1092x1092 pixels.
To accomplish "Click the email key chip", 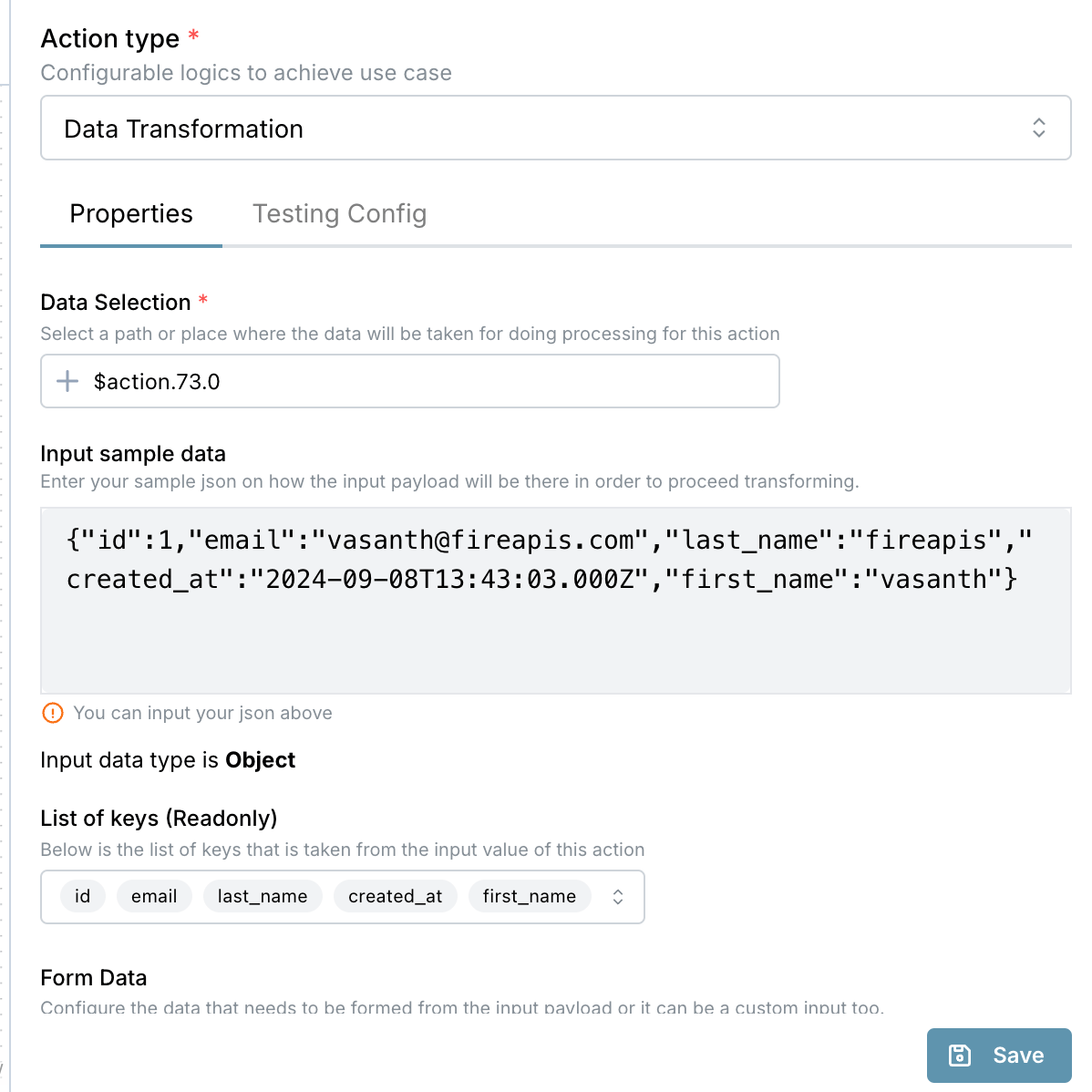I will tap(154, 896).
